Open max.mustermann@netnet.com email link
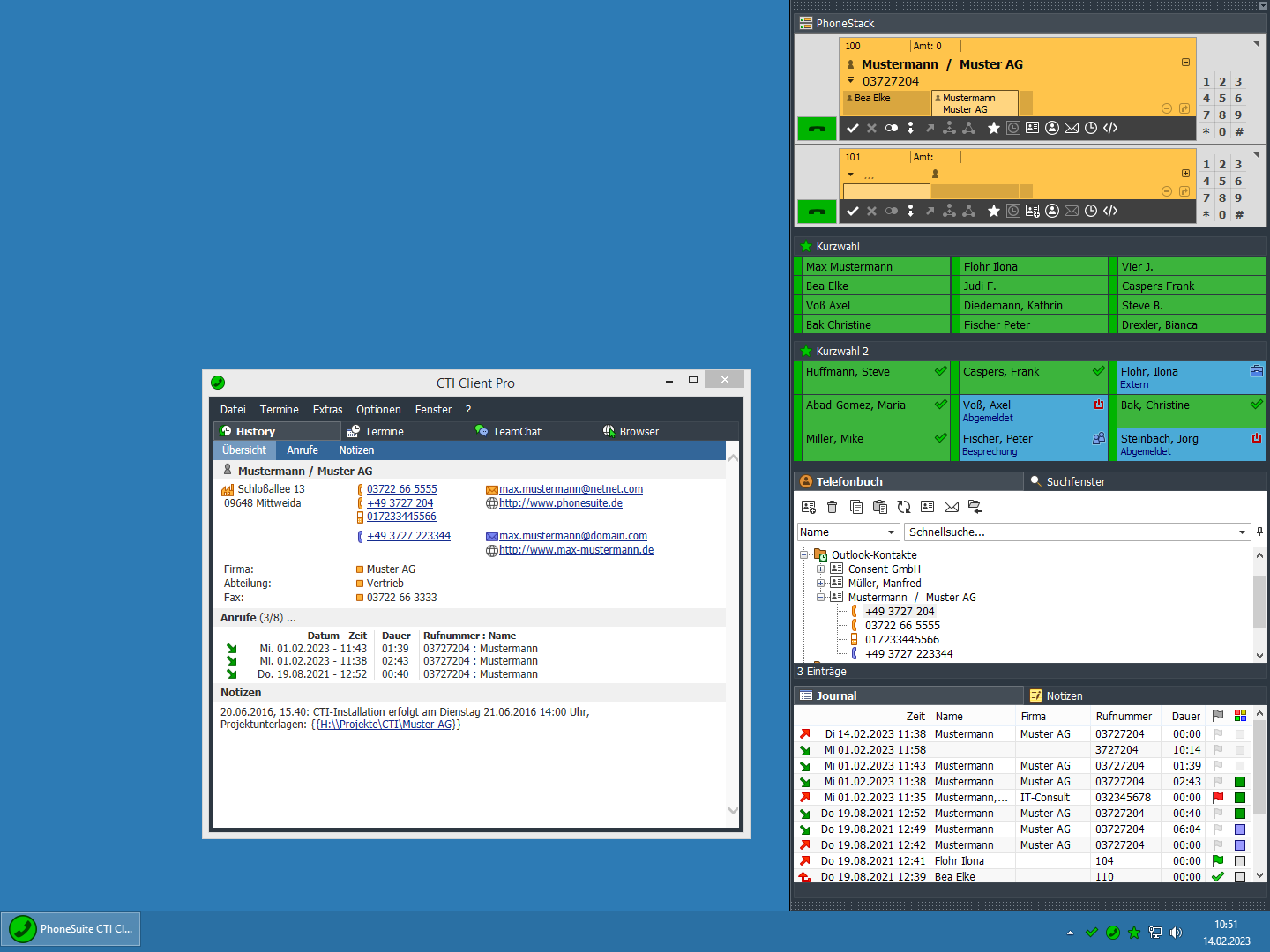1270x952 pixels. 571,489
